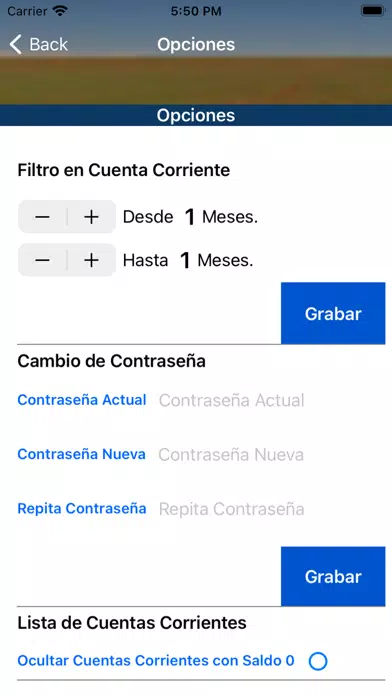Decrease Hasta months with minus
392x696 pixels.
pos(42,260)
